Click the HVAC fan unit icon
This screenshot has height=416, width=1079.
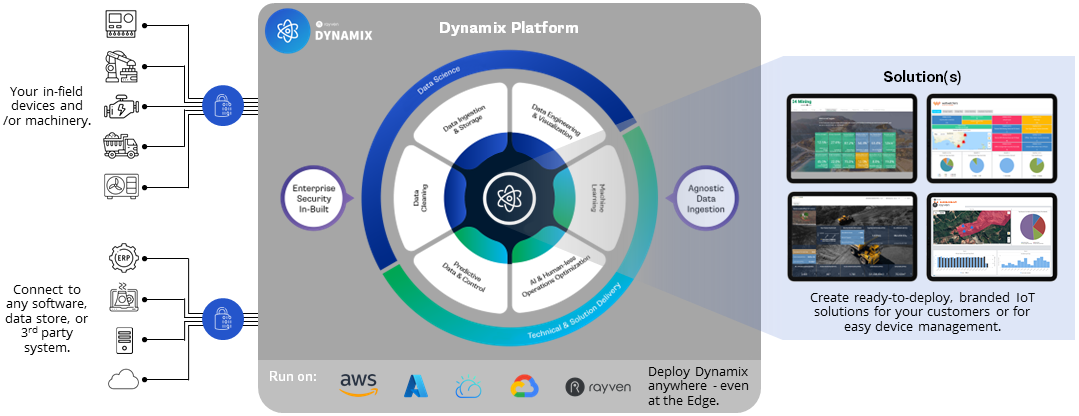(121, 186)
